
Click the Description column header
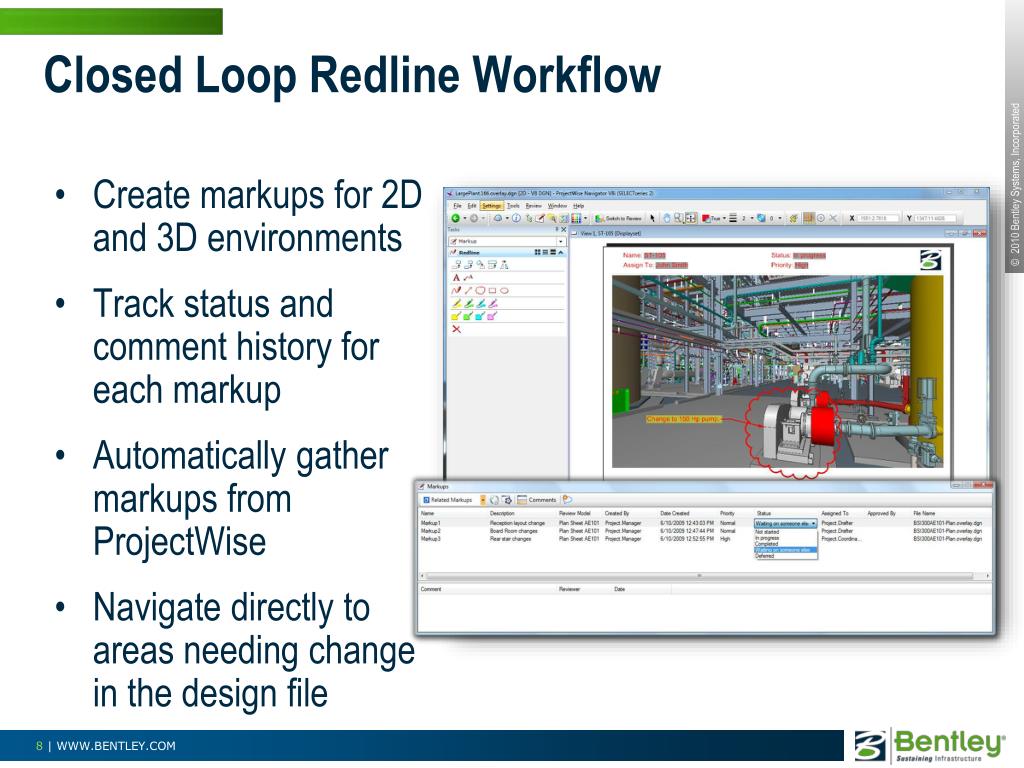502,513
